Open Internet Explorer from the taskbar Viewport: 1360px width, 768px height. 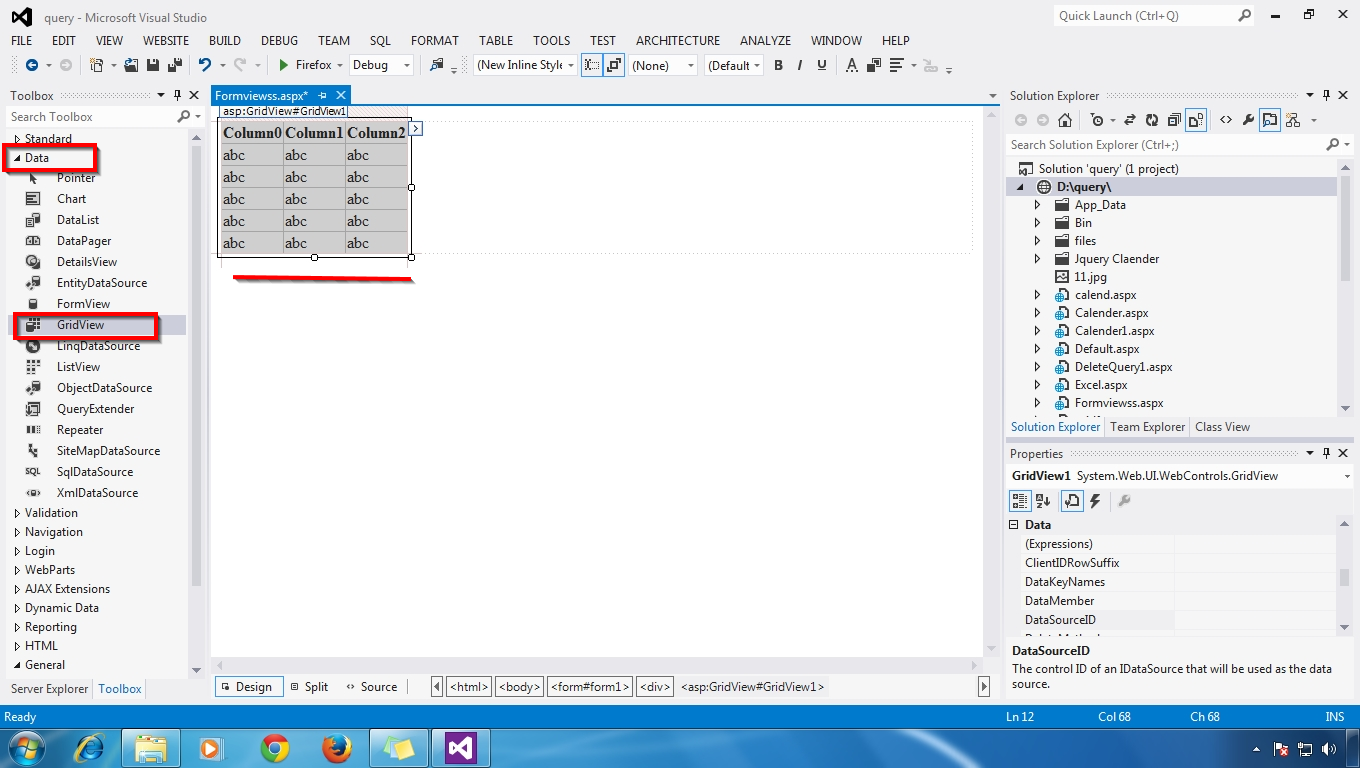click(89, 748)
